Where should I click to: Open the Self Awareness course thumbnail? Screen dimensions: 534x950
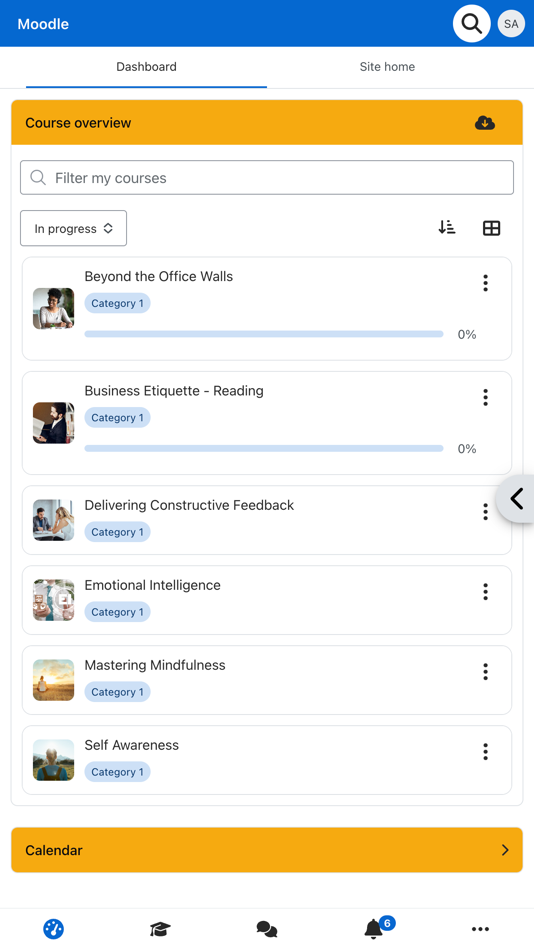tap(53, 760)
